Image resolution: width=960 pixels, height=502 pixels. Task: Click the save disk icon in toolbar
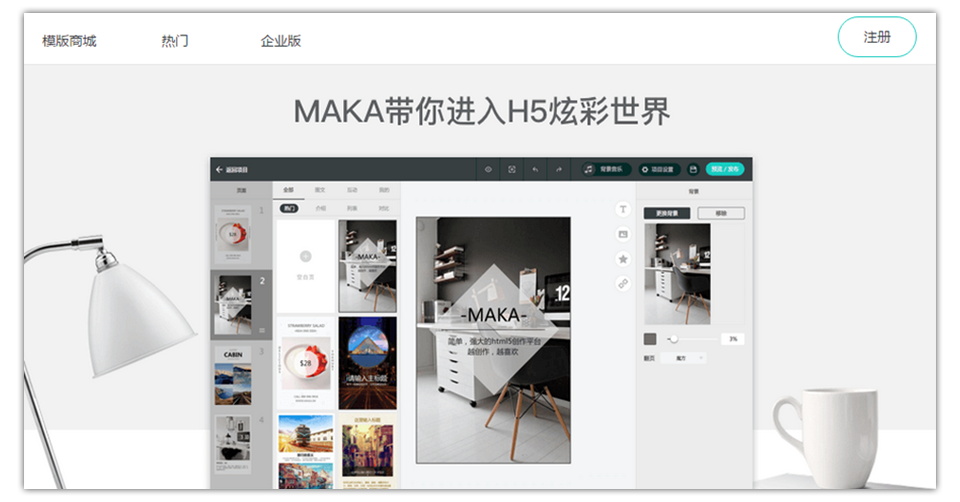coord(693,169)
